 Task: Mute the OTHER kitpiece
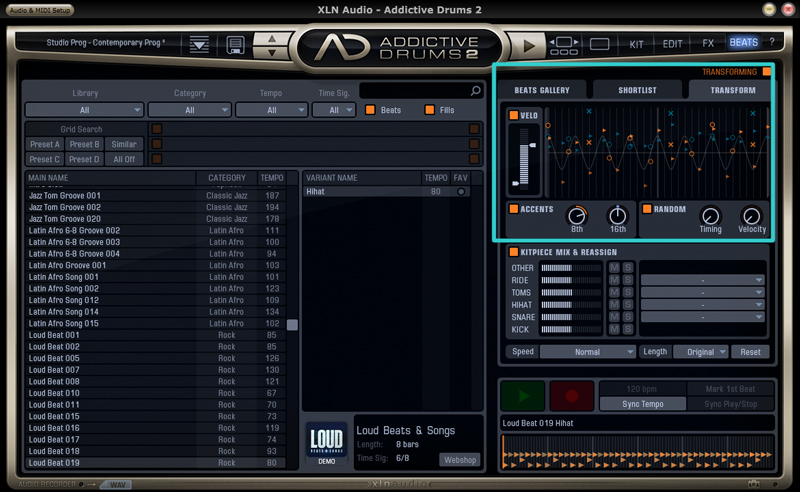tap(614, 268)
